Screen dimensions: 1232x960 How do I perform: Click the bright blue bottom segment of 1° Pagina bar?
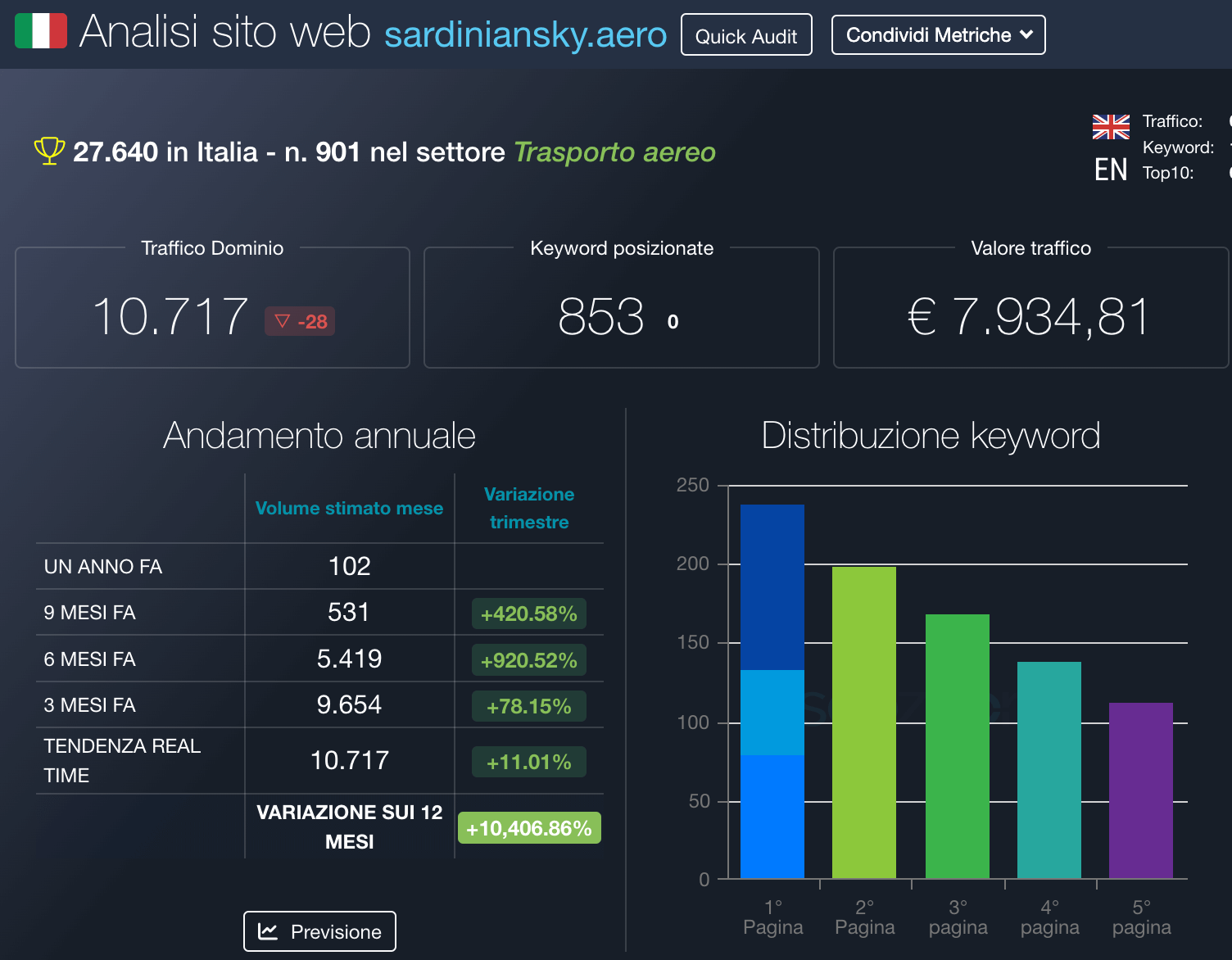(772, 817)
